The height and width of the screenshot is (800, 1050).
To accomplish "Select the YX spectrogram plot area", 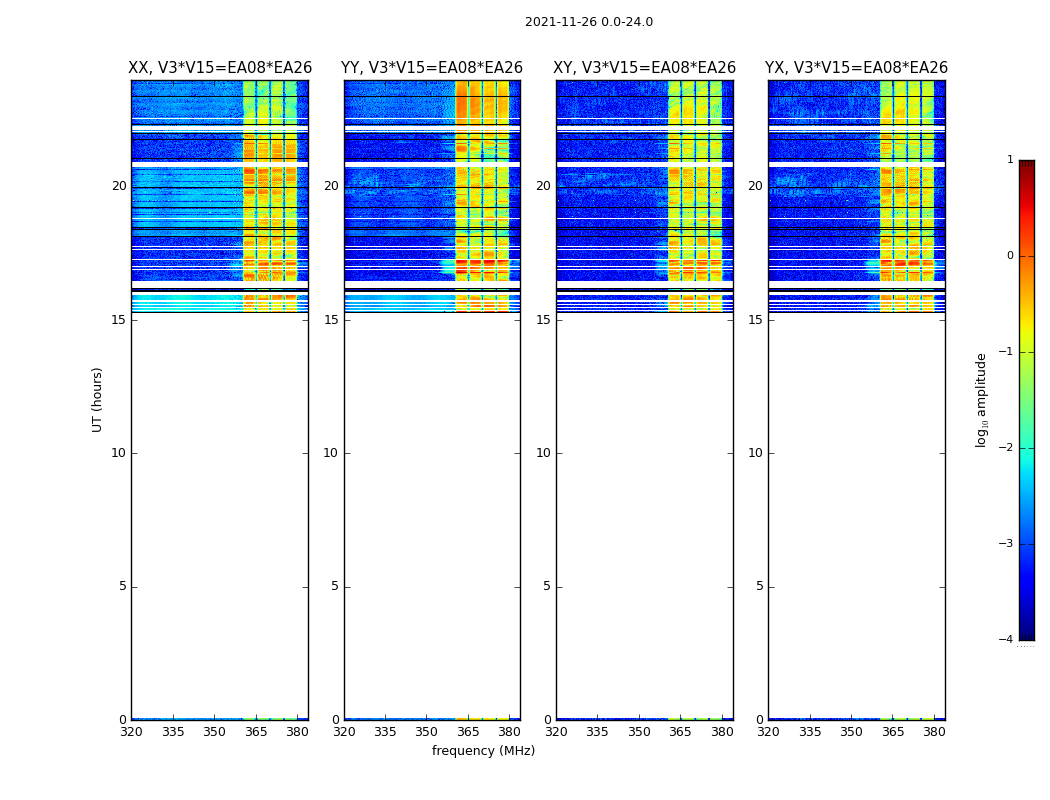I will [x=856, y=400].
